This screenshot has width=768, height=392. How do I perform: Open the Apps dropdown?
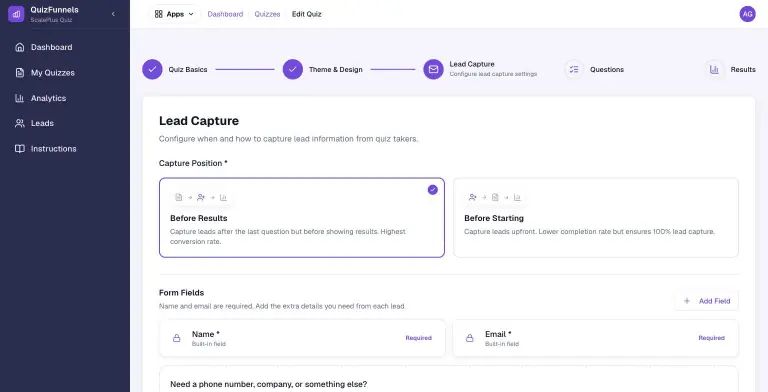click(x=174, y=14)
